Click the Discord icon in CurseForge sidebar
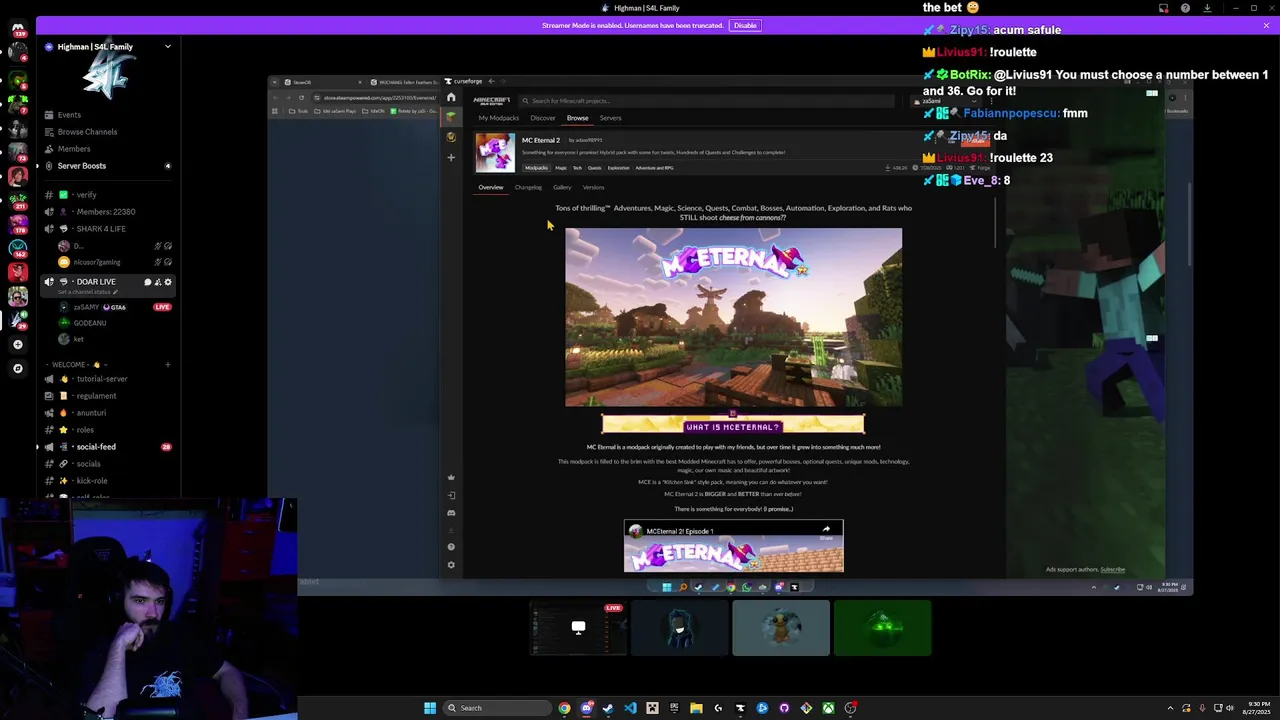 (451, 513)
